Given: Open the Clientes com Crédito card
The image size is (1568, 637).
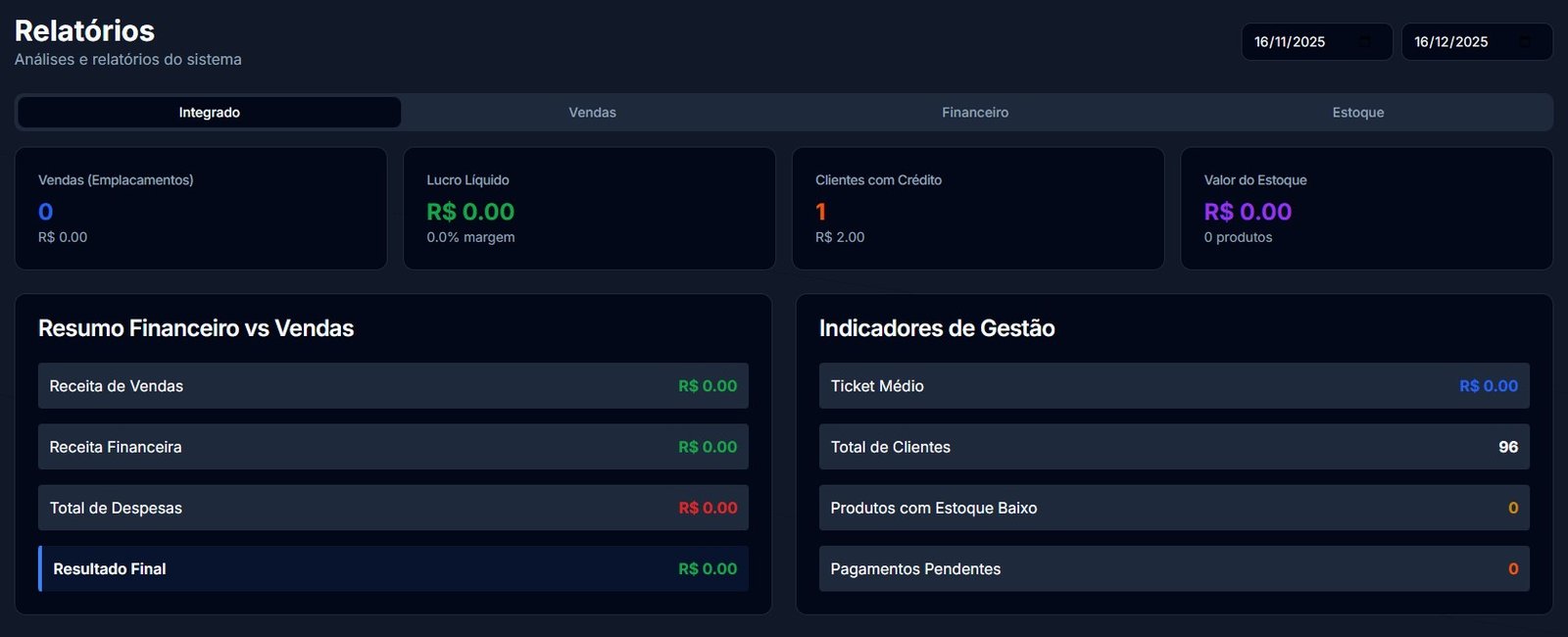Looking at the screenshot, I should (x=978, y=209).
